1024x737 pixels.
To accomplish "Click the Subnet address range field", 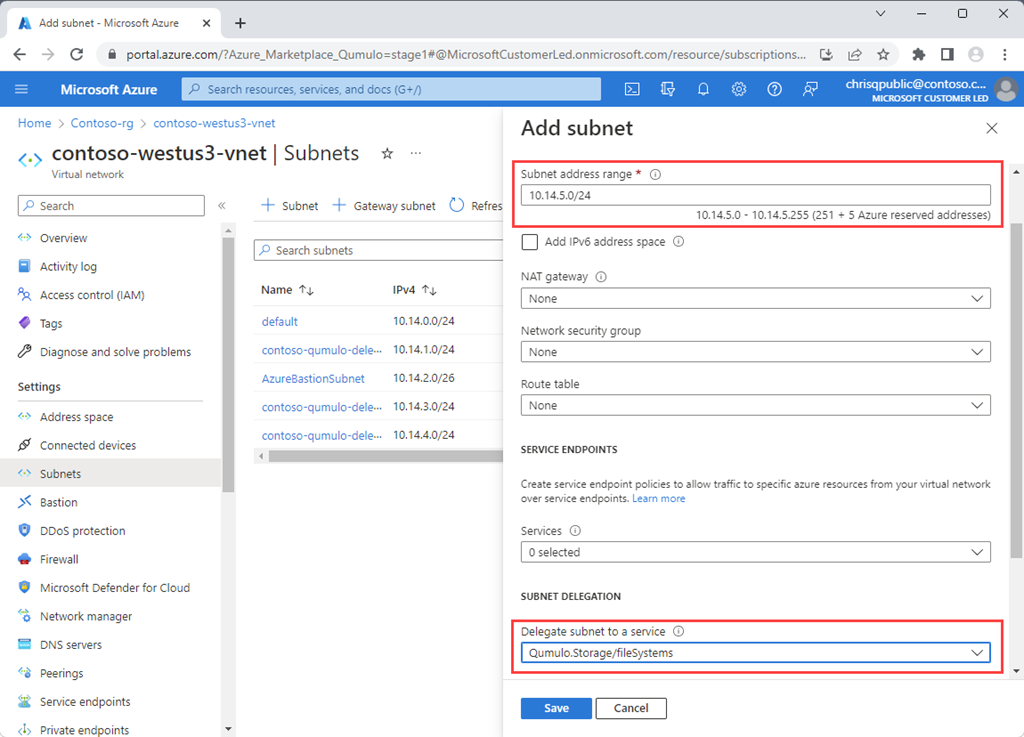I will (x=756, y=195).
